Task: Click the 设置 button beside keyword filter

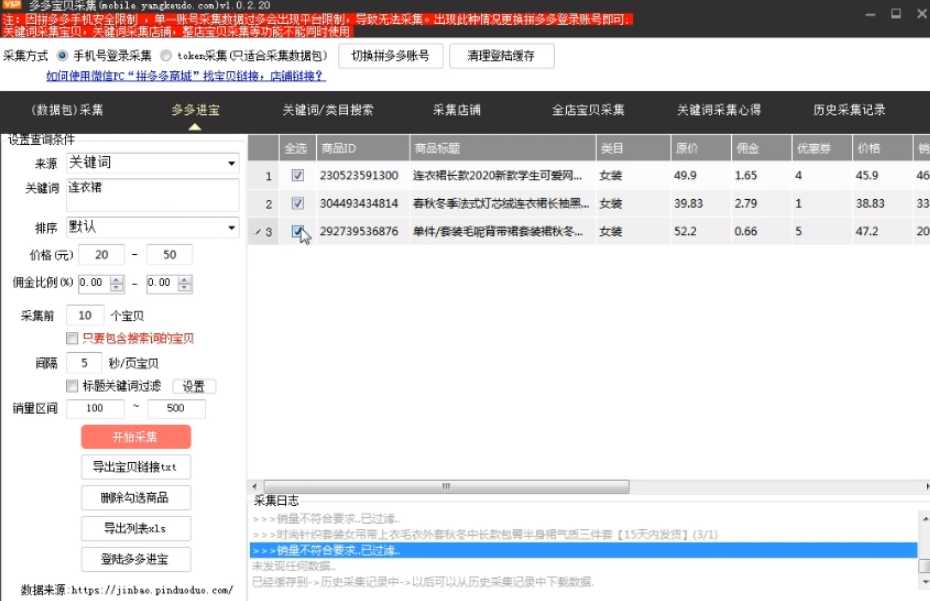Action: click(x=194, y=386)
